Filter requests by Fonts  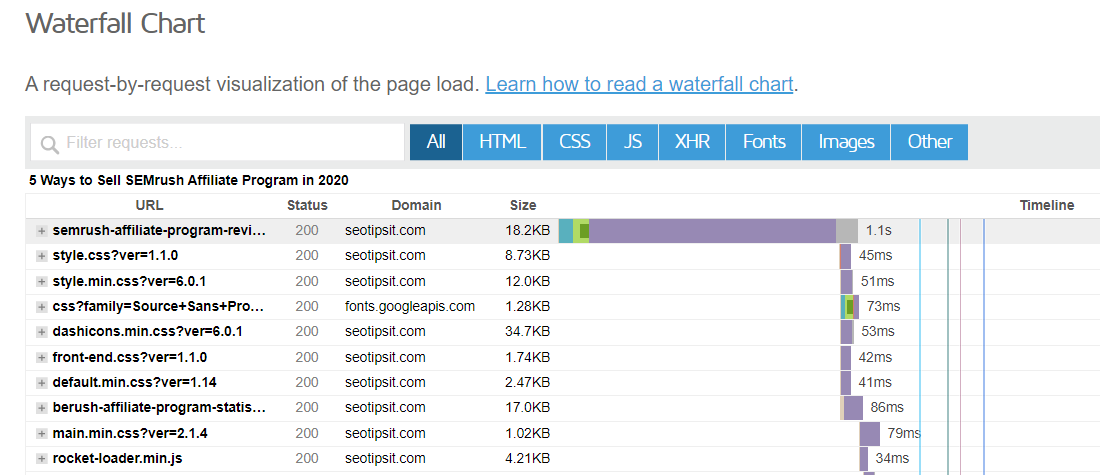point(764,142)
